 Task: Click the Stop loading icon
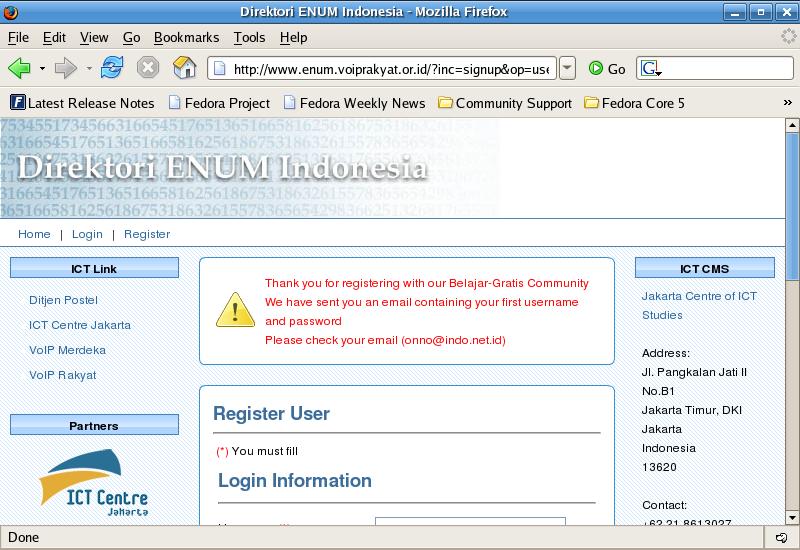click(x=148, y=69)
